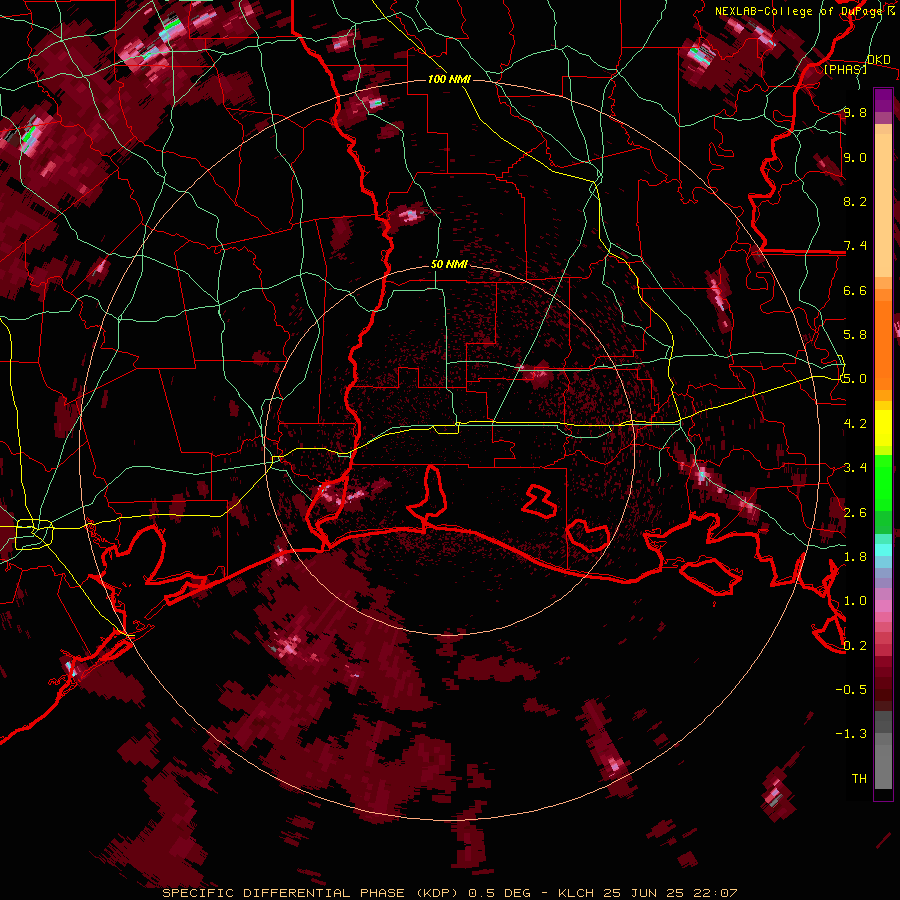Viewport: 900px width, 900px height.
Task: Click the 9.8 scale value
Action: 855,113
